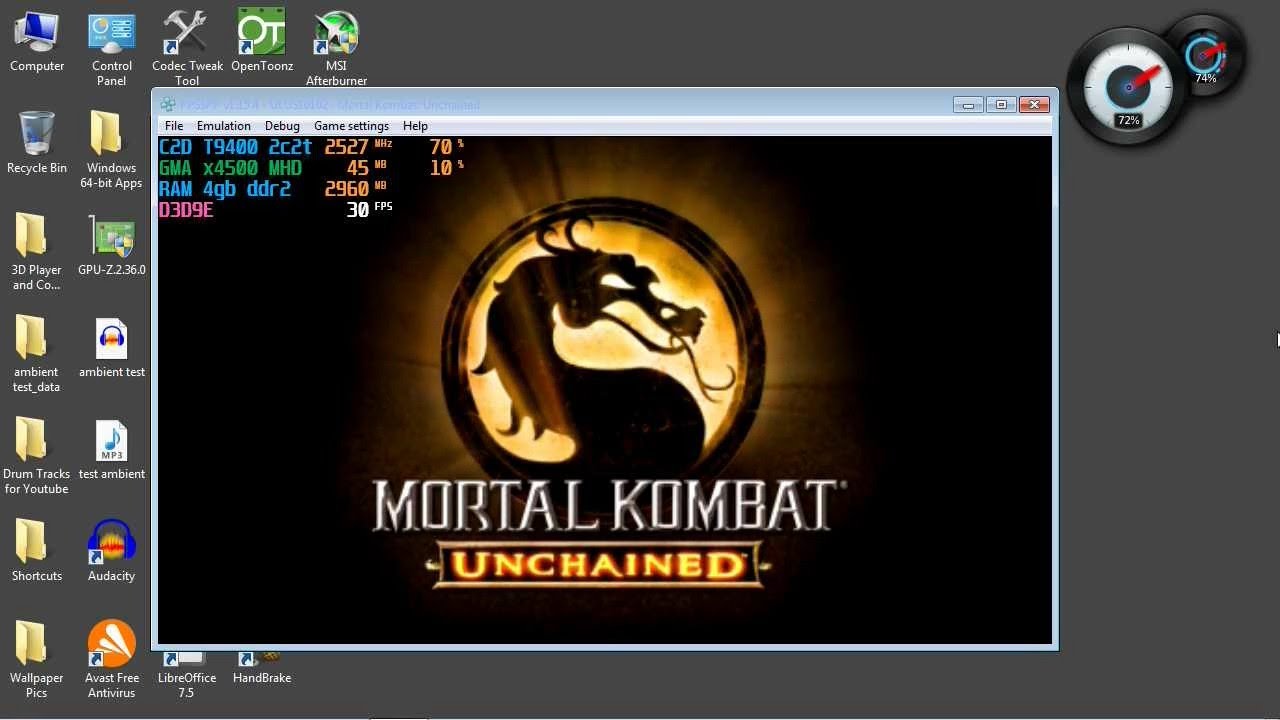The width and height of the screenshot is (1280, 720).
Task: Open the Computer desktop icon
Action: coord(37,42)
